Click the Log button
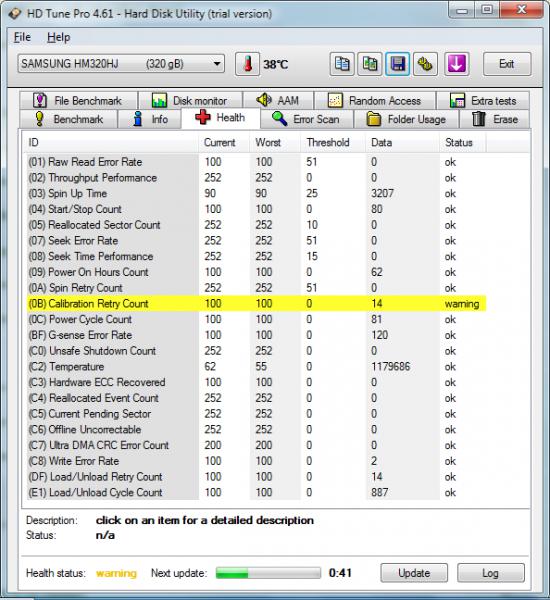 tap(491, 573)
